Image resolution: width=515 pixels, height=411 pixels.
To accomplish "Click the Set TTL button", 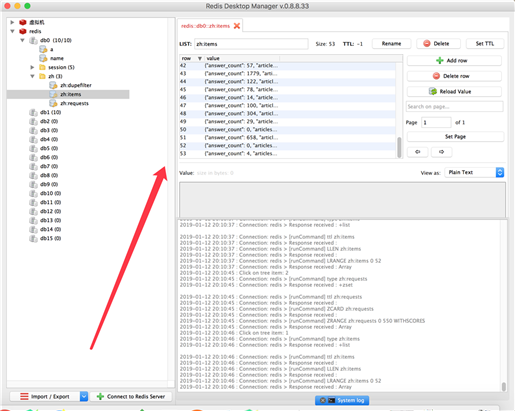I will point(485,44).
